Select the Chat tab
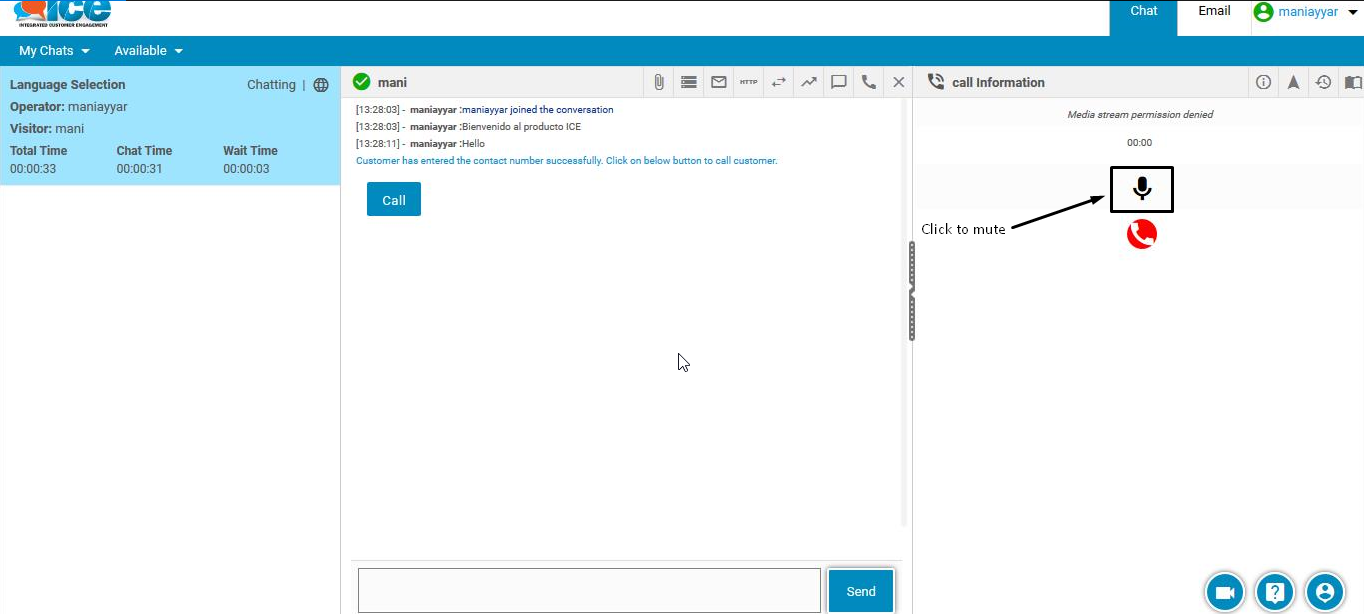The image size is (1364, 614). 1143,11
